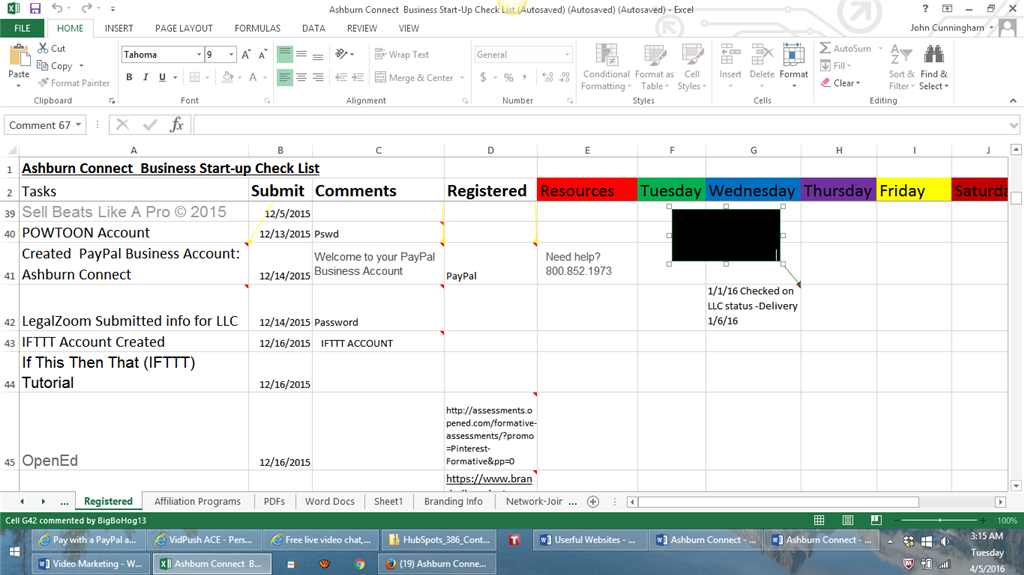This screenshot has width=1024, height=575.
Task: Open the PAGE LAYOUT ribbon tab
Action: tap(184, 28)
